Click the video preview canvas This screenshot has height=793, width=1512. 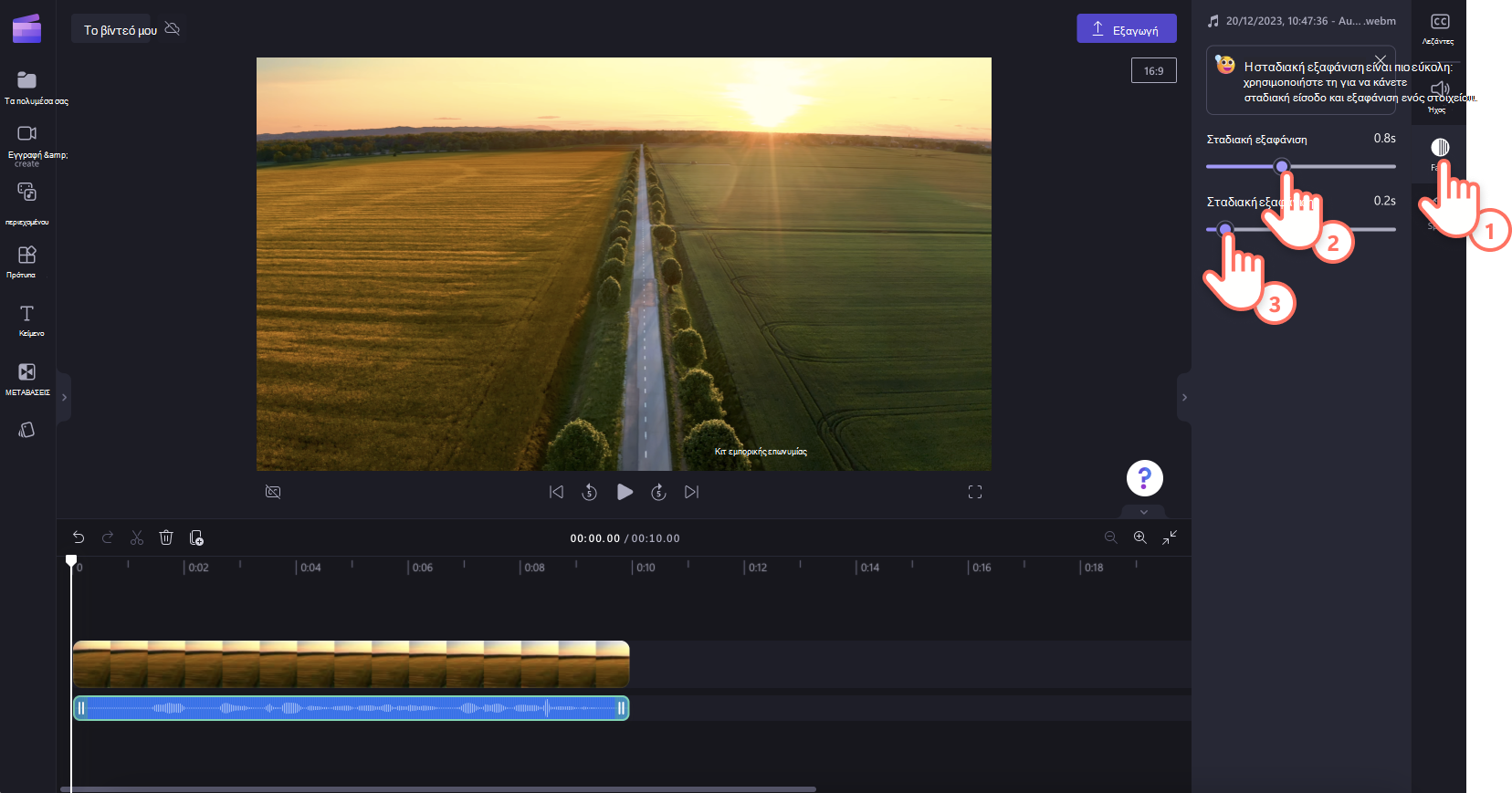point(624,264)
